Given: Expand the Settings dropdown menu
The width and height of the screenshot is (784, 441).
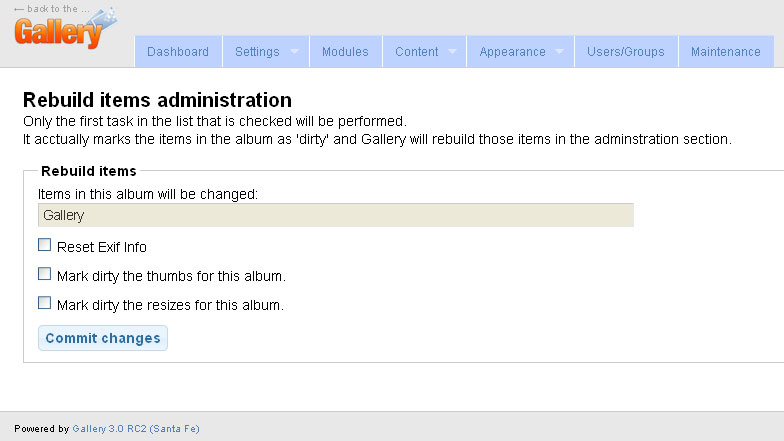Looking at the screenshot, I should [266, 52].
